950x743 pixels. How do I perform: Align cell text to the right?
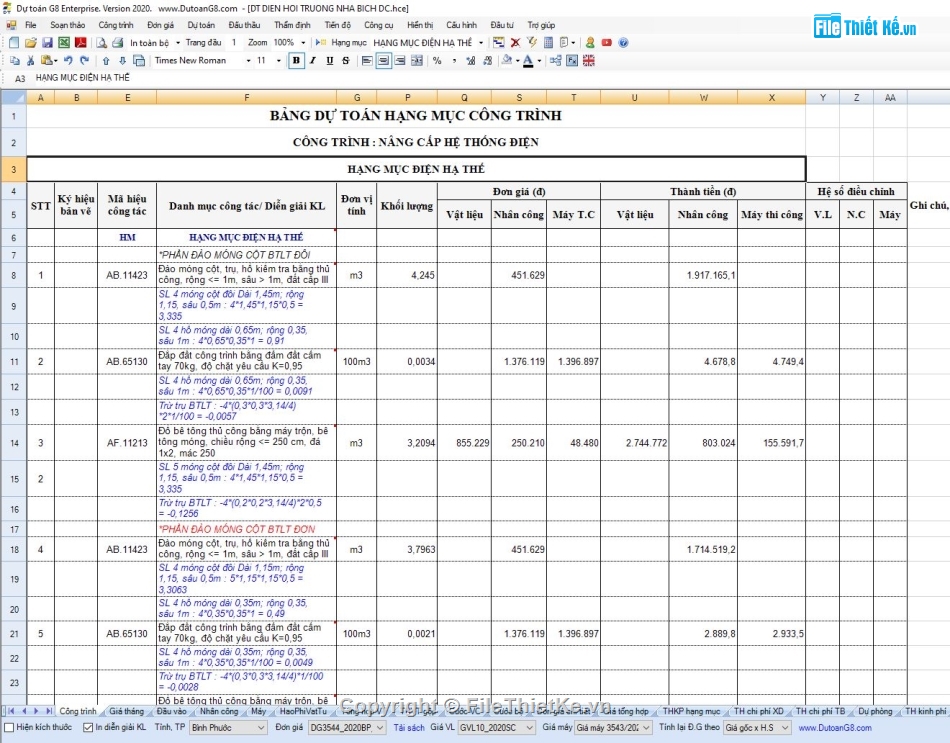400,61
